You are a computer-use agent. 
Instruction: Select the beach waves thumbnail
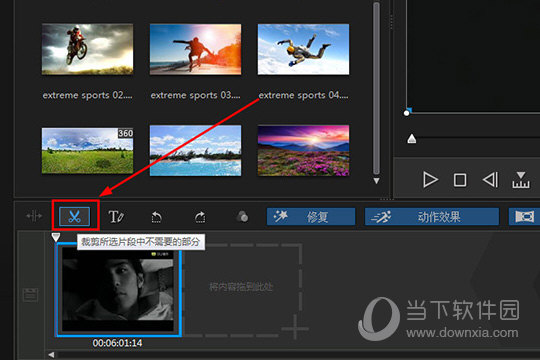click(x=195, y=150)
